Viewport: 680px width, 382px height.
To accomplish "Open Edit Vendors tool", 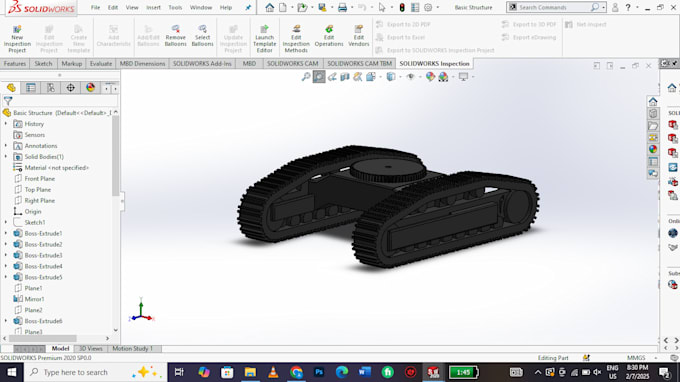I will [x=359, y=36].
